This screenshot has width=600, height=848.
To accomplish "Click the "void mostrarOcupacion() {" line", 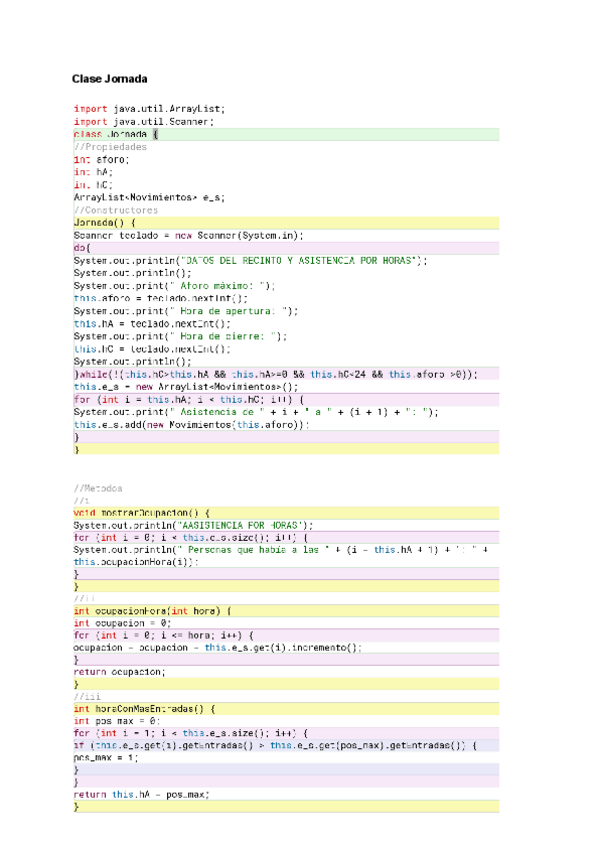I will [x=141, y=512].
